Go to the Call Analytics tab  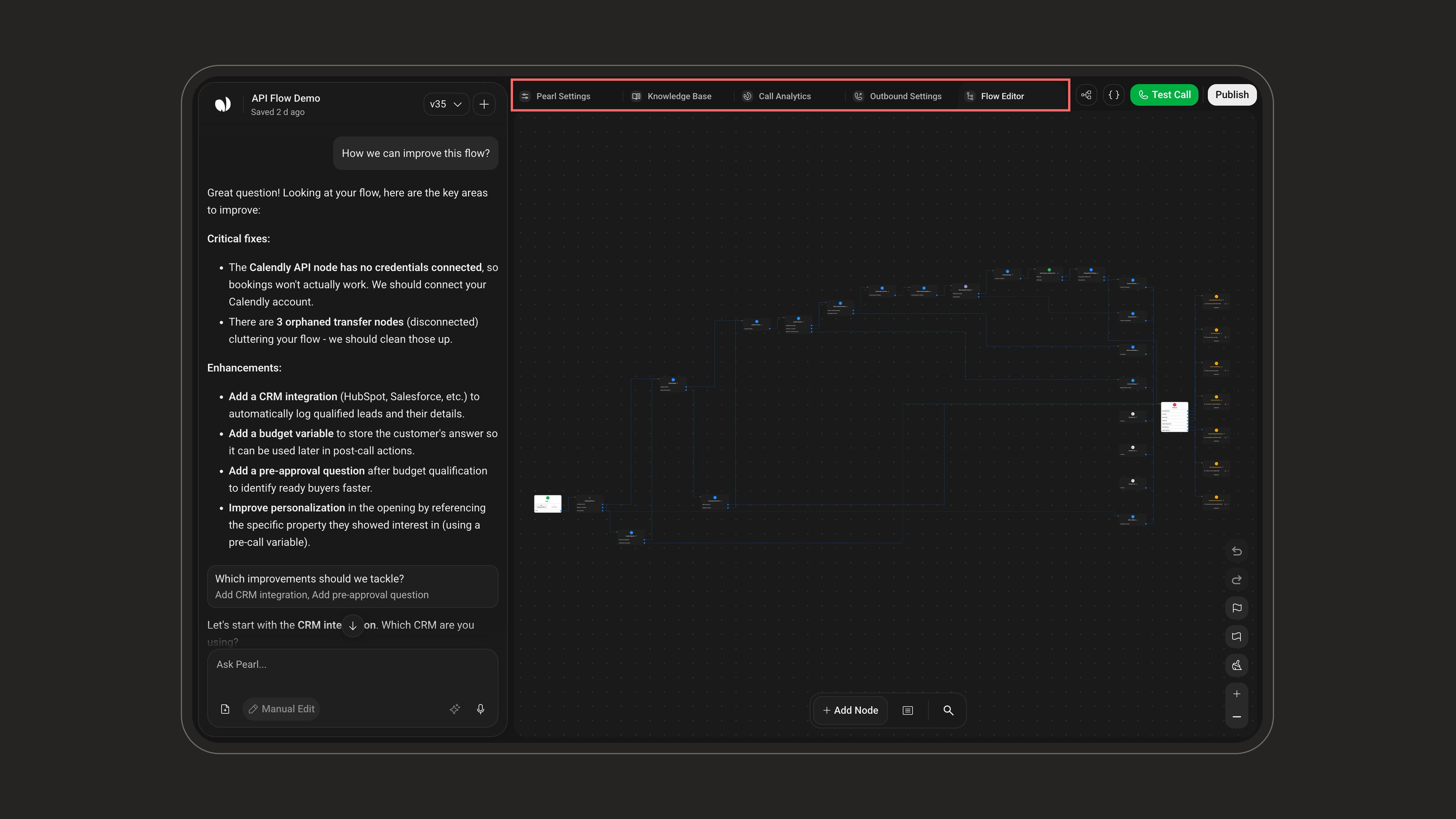[x=777, y=96]
